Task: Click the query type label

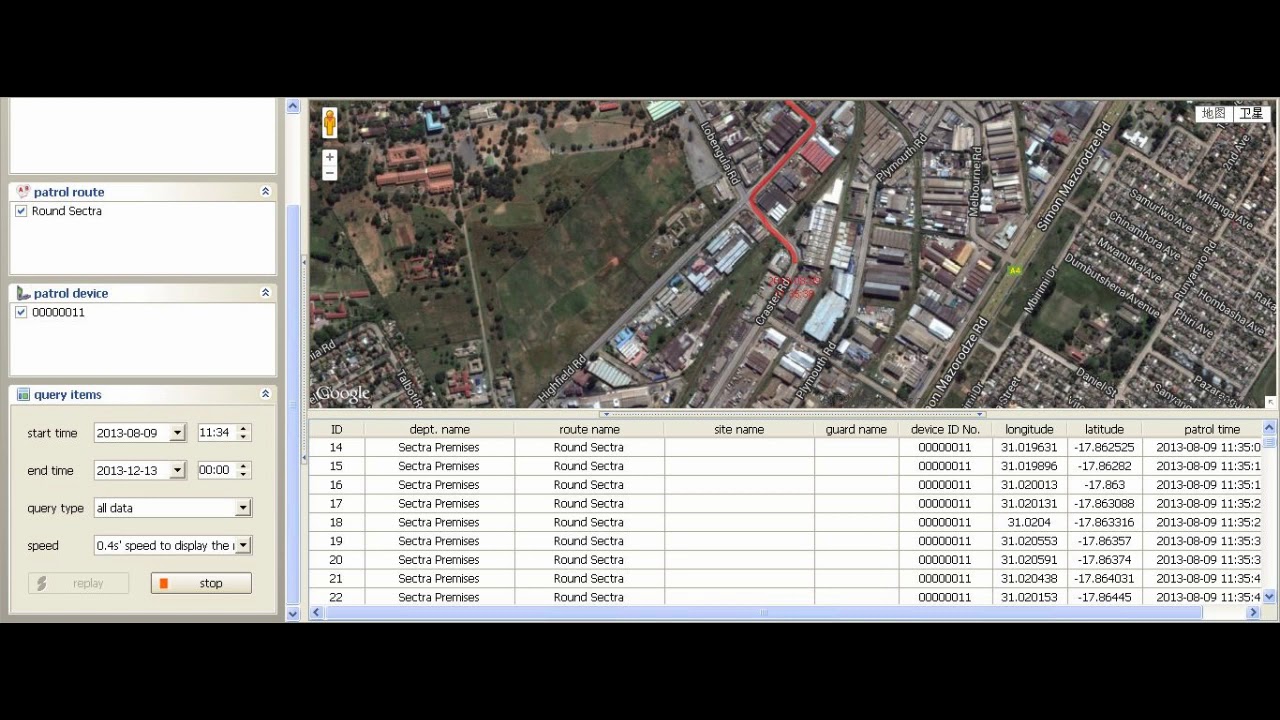Action: click(x=55, y=508)
